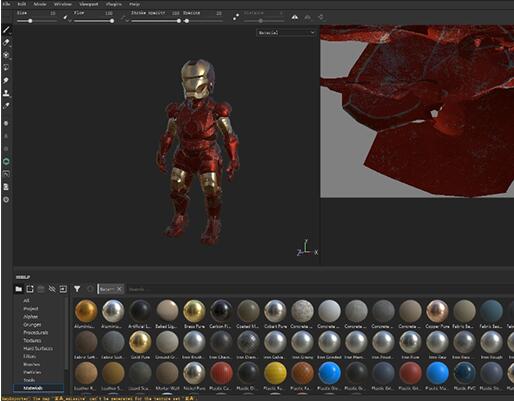
Task: Select the Filters shelf category
Action: 29,356
